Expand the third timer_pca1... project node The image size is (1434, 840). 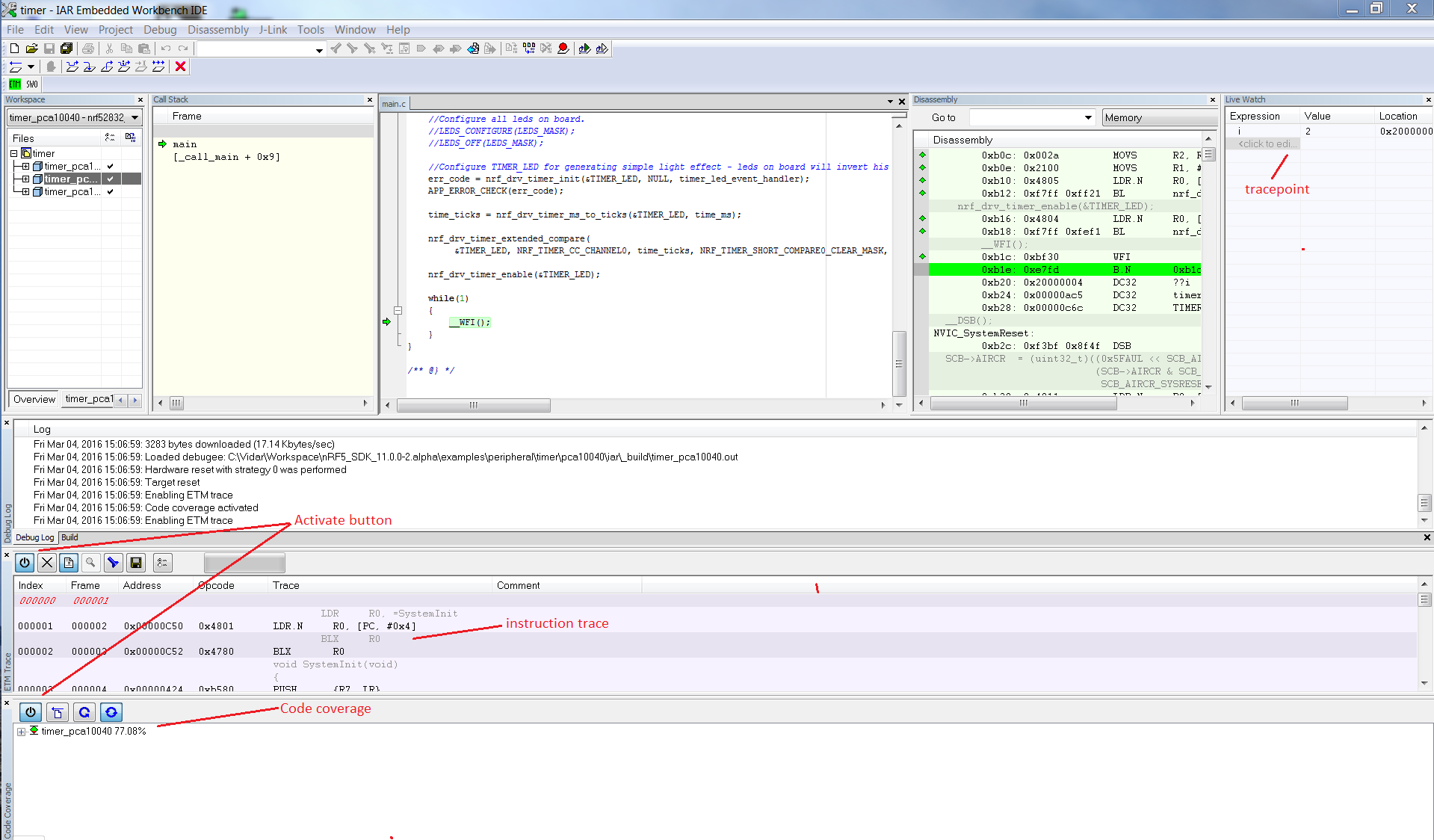tap(25, 192)
